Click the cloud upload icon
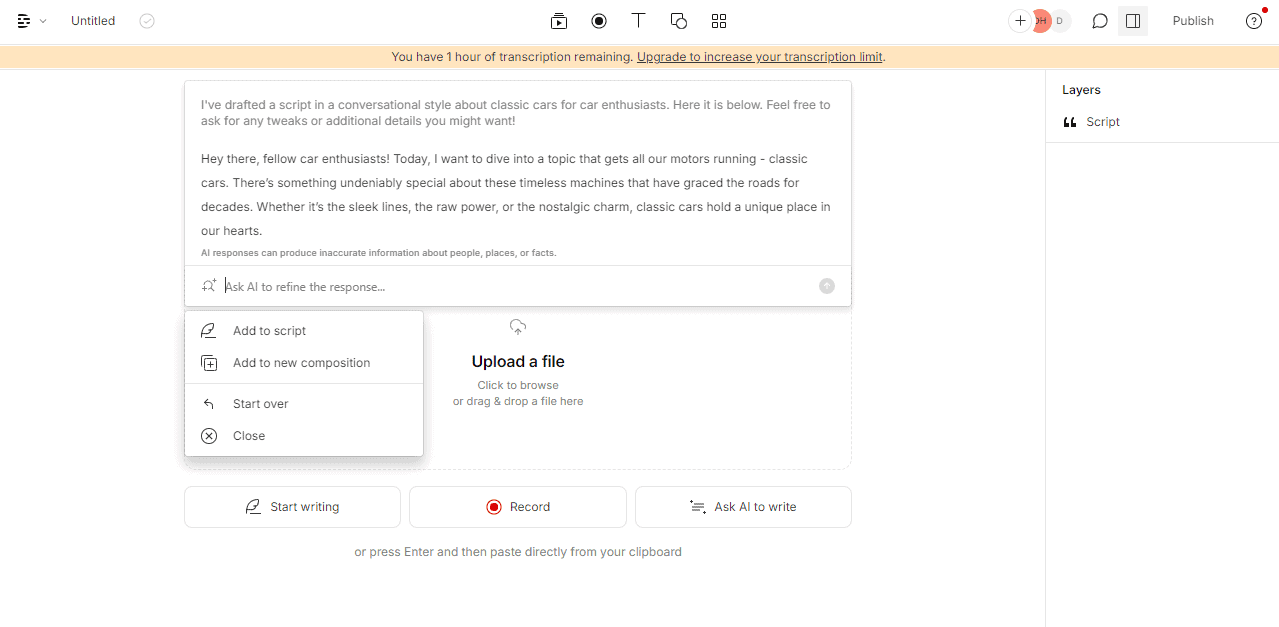Image resolution: width=1279 pixels, height=627 pixels. pos(518,327)
